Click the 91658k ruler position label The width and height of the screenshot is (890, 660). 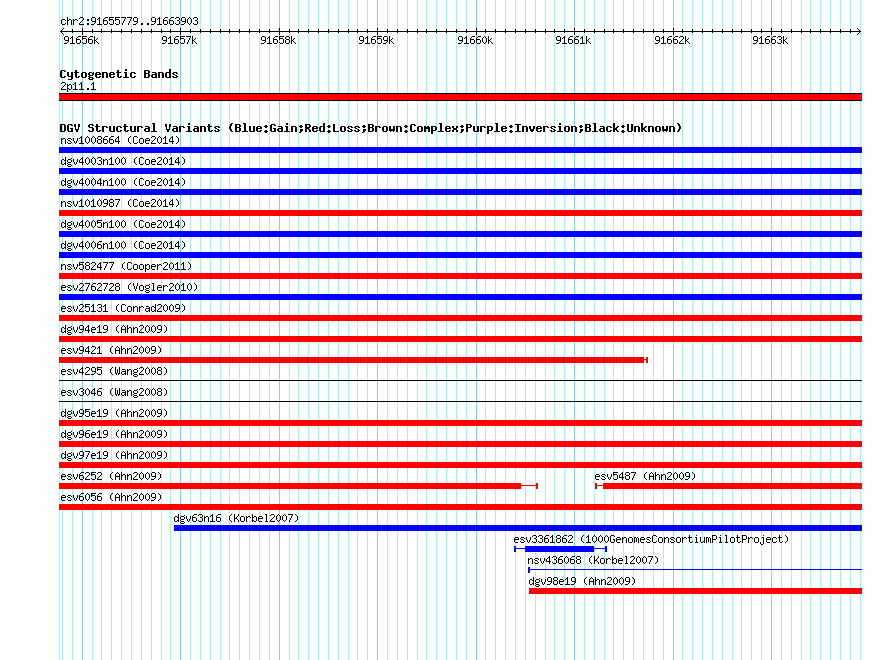tap(278, 40)
